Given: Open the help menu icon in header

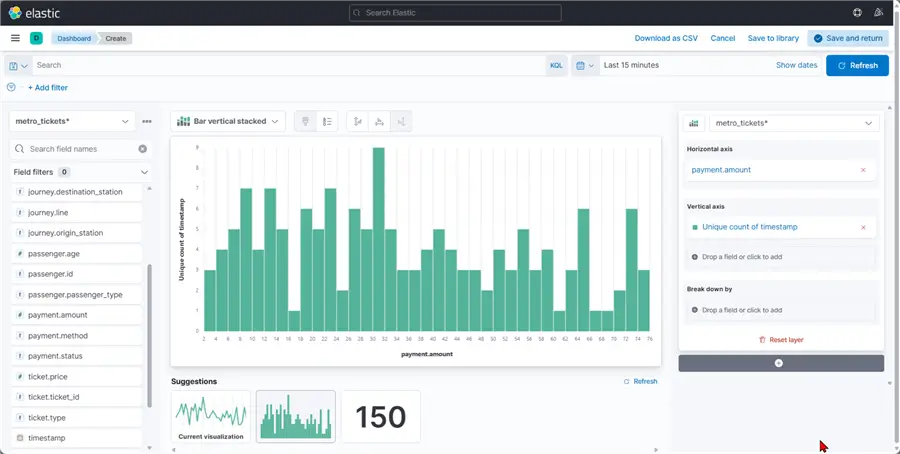Looking at the screenshot, I should pyautogui.click(x=858, y=13).
